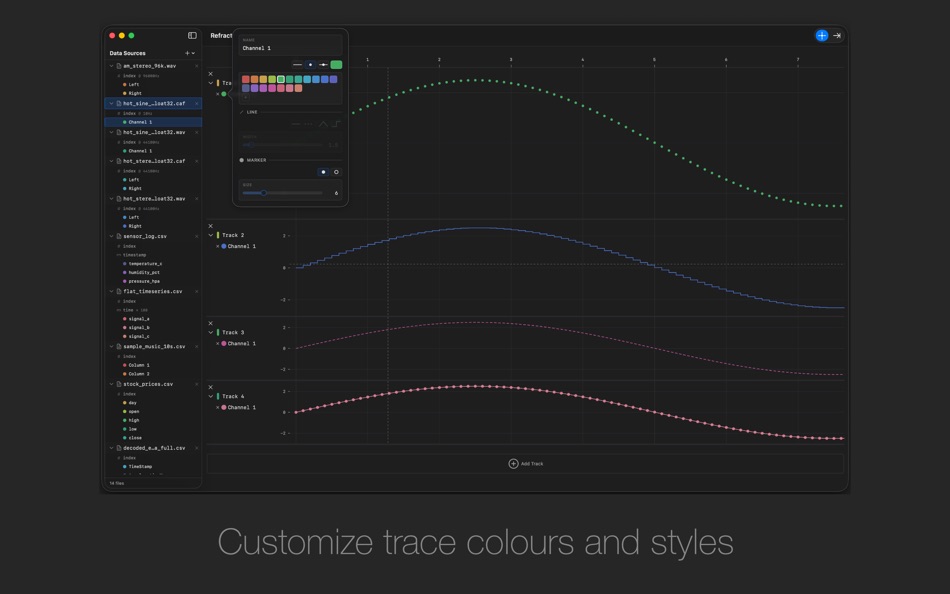Open Track 4 Channel 1 colour dot
Image resolution: width=950 pixels, height=594 pixels.
click(x=224, y=408)
